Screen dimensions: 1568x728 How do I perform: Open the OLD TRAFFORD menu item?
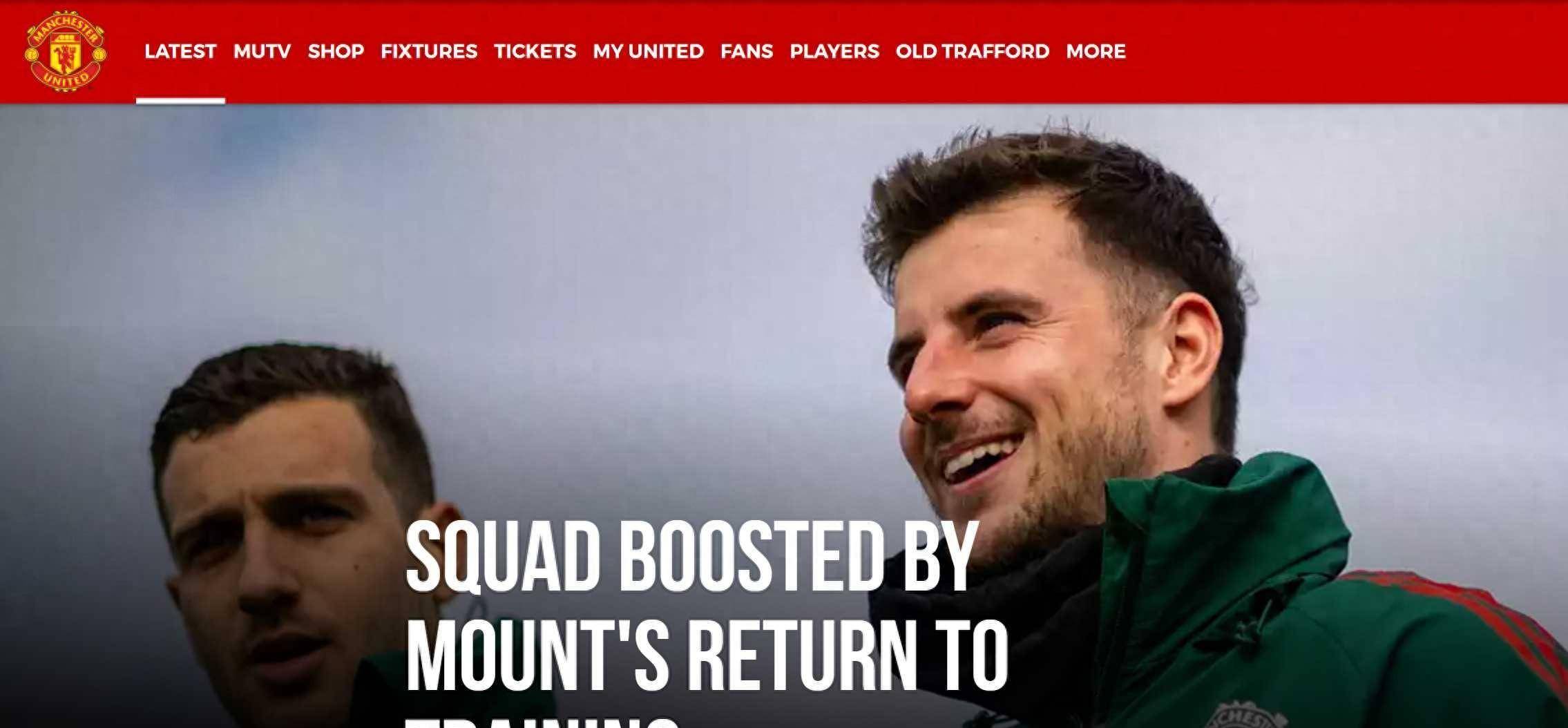tap(973, 51)
